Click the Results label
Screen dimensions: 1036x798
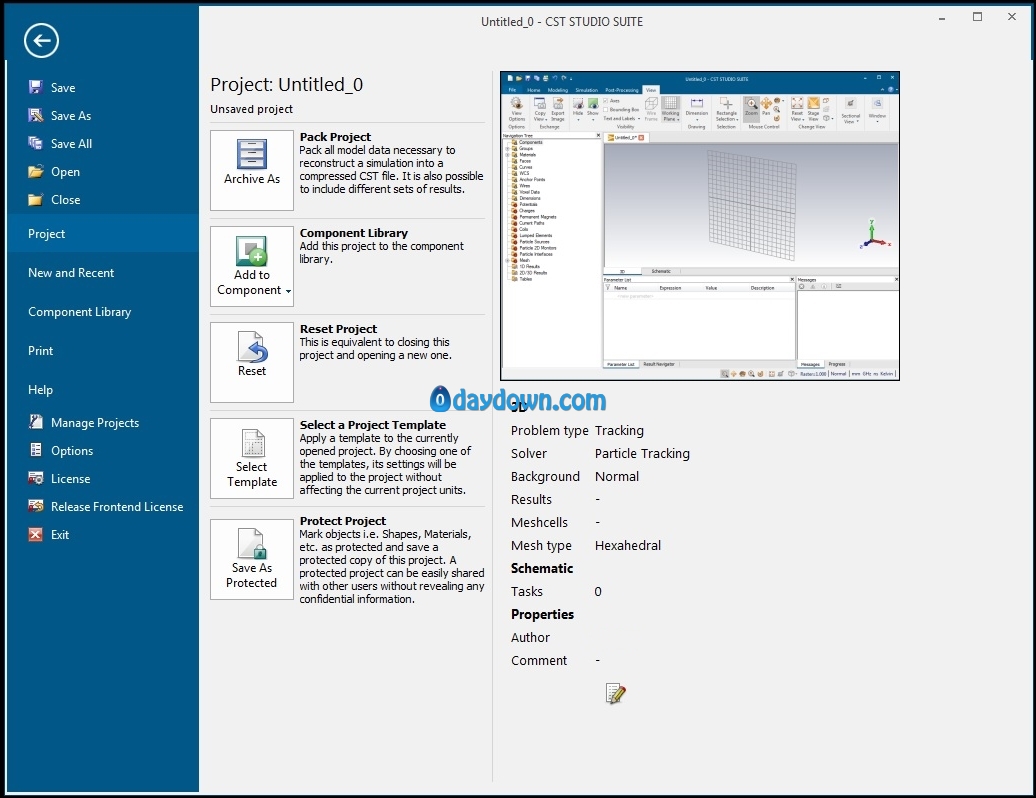pos(531,499)
